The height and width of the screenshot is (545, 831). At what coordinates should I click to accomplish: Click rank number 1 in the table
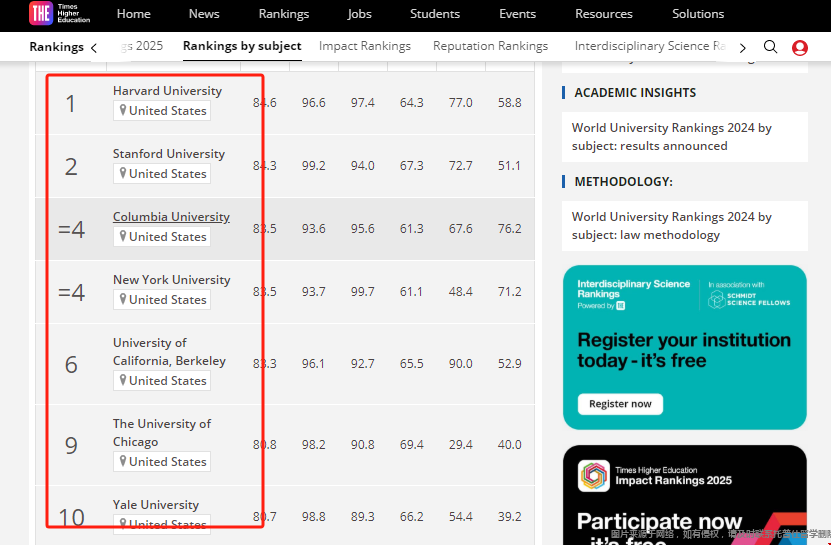click(x=70, y=103)
